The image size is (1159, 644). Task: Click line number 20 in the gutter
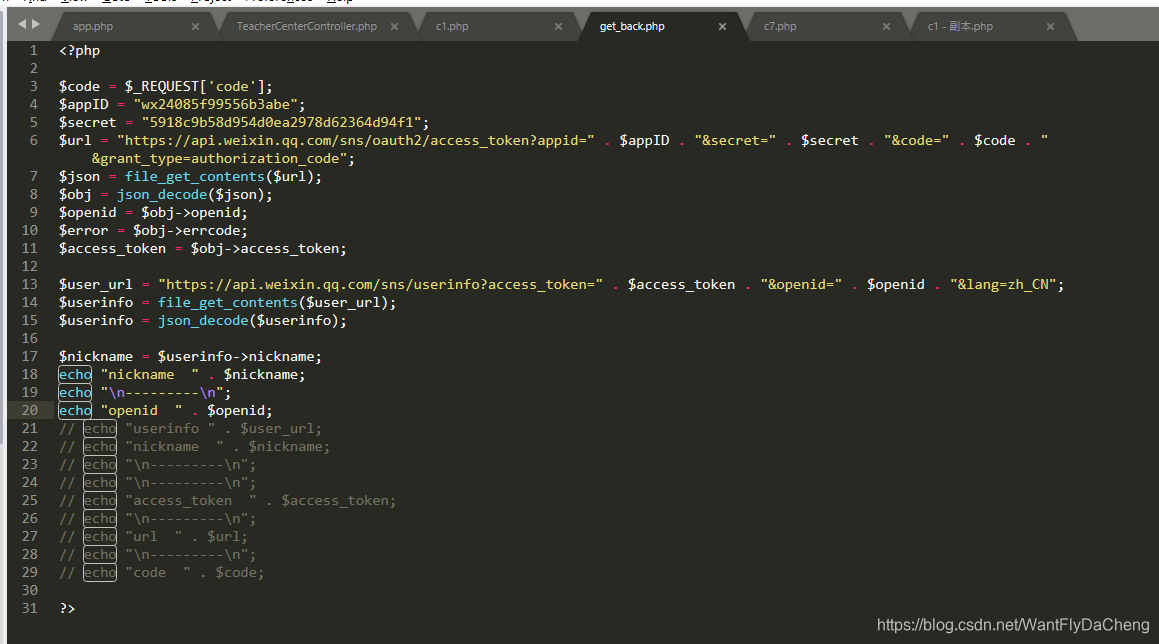click(x=30, y=410)
